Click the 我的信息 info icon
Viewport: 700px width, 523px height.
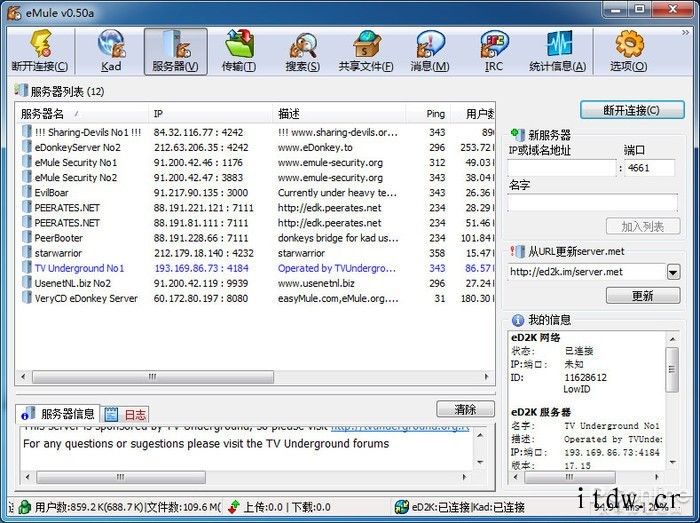pyautogui.click(x=517, y=320)
